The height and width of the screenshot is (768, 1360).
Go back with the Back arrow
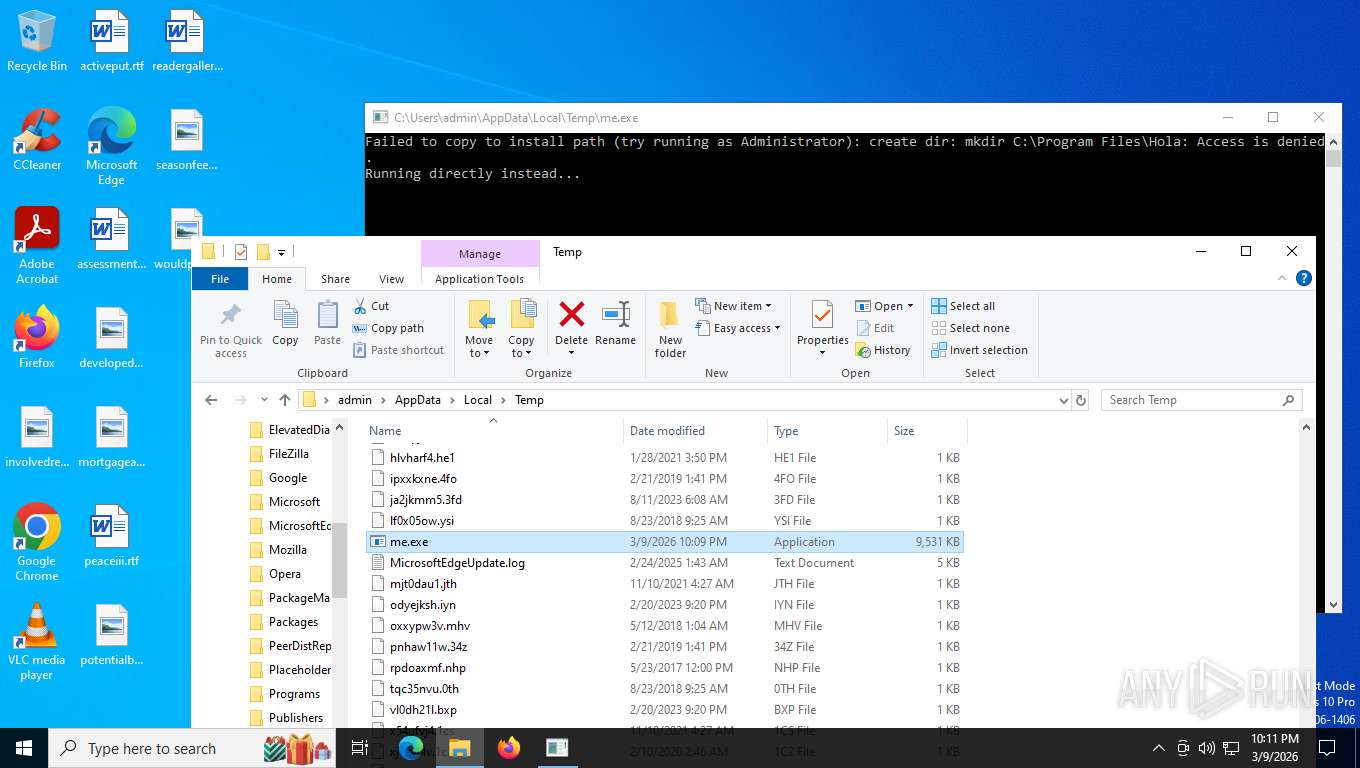click(211, 400)
